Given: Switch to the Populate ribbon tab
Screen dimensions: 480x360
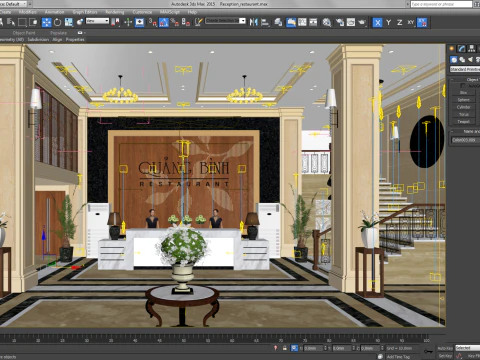Looking at the screenshot, I should [59, 33].
